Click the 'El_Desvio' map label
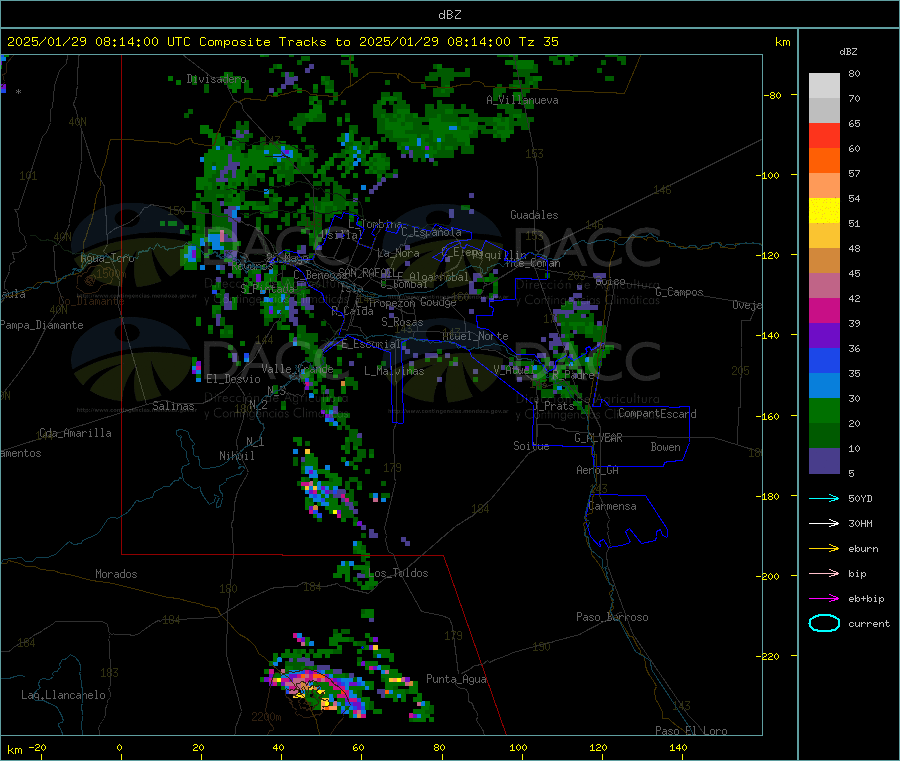This screenshot has height=761, width=900. (233, 379)
